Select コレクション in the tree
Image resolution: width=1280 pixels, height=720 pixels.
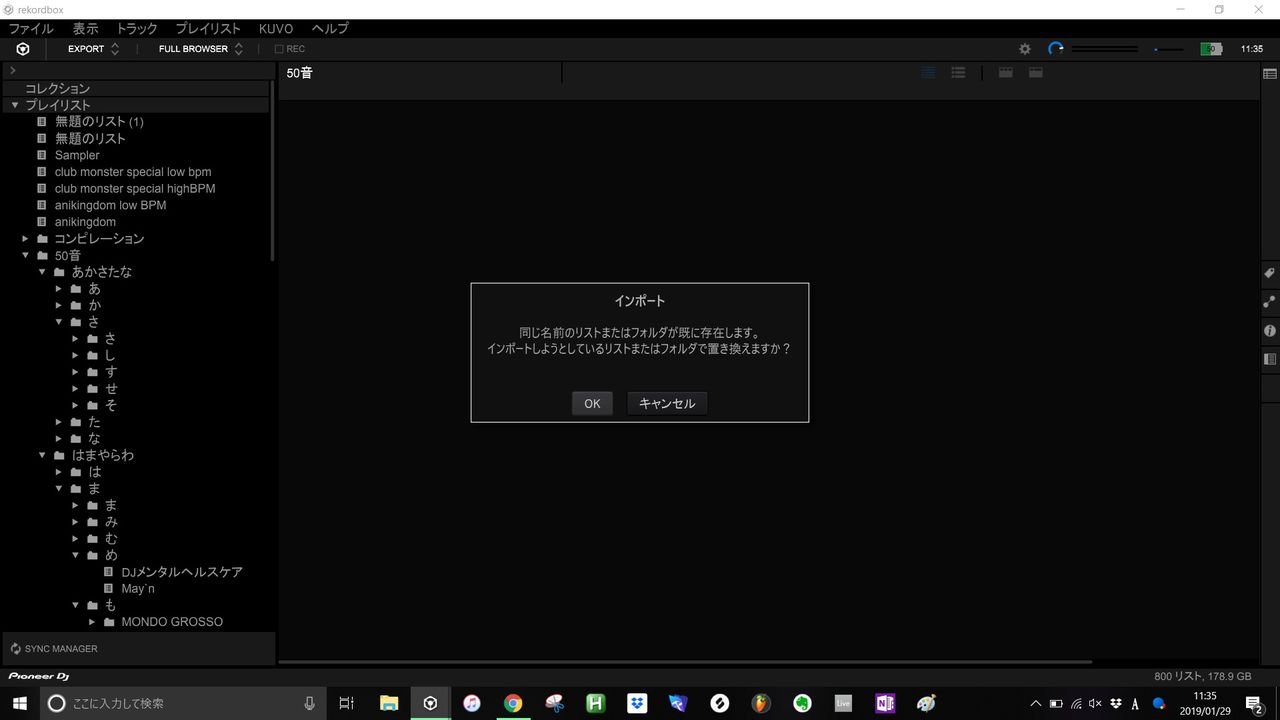[57, 88]
